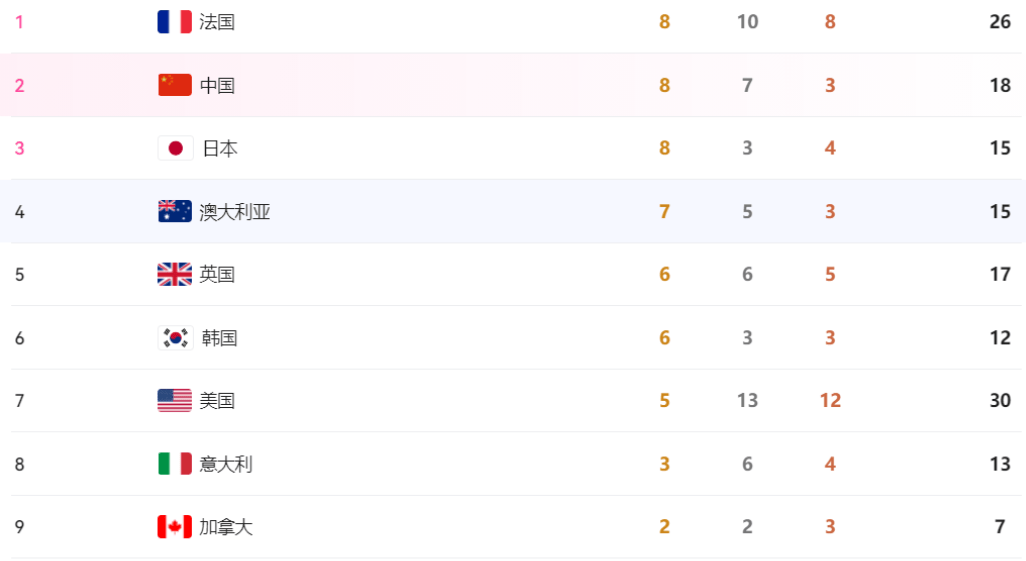Click the Canada flag icon
1026x561 pixels.
[x=175, y=527]
